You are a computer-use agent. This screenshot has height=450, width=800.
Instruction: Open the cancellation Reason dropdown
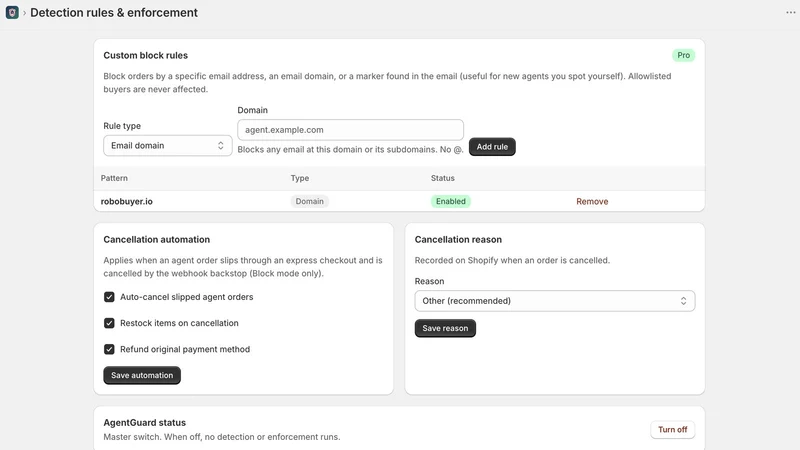[555, 301]
